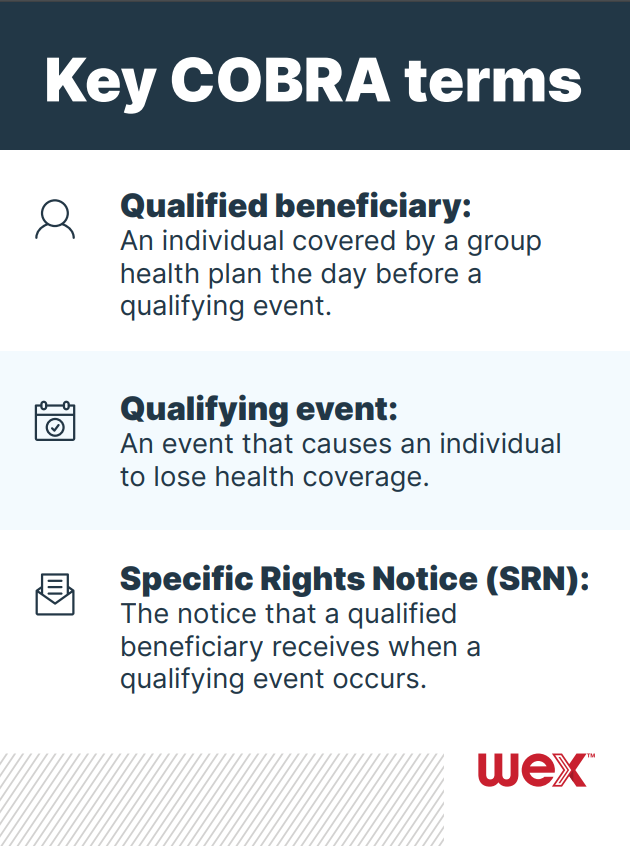Click the word 'terms' in the dark banner
The image size is (630, 846).
point(494,81)
